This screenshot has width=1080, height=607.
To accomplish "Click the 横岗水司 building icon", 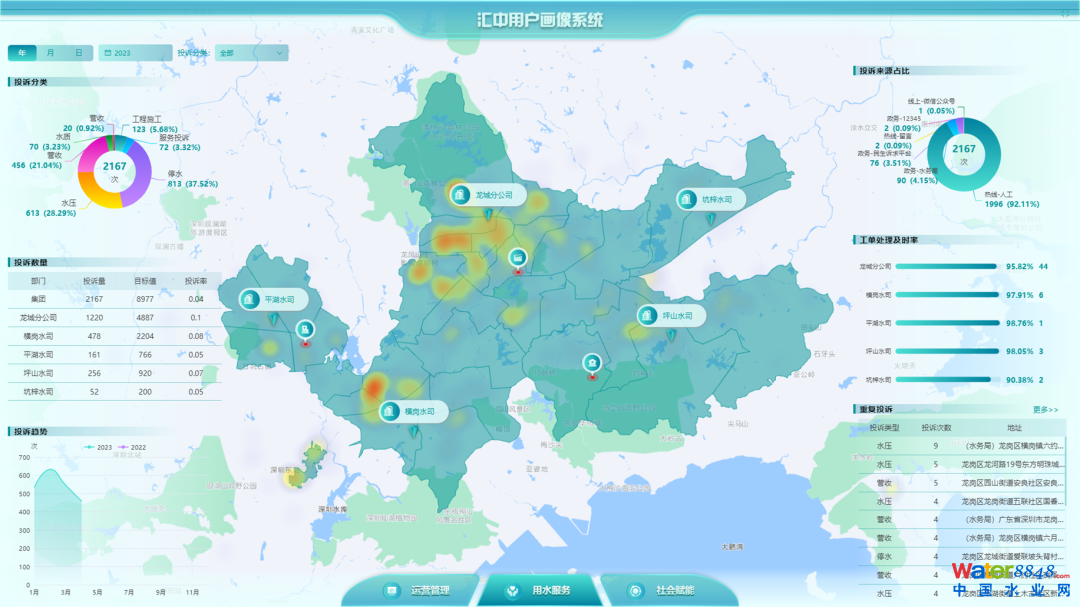I will click(x=389, y=411).
